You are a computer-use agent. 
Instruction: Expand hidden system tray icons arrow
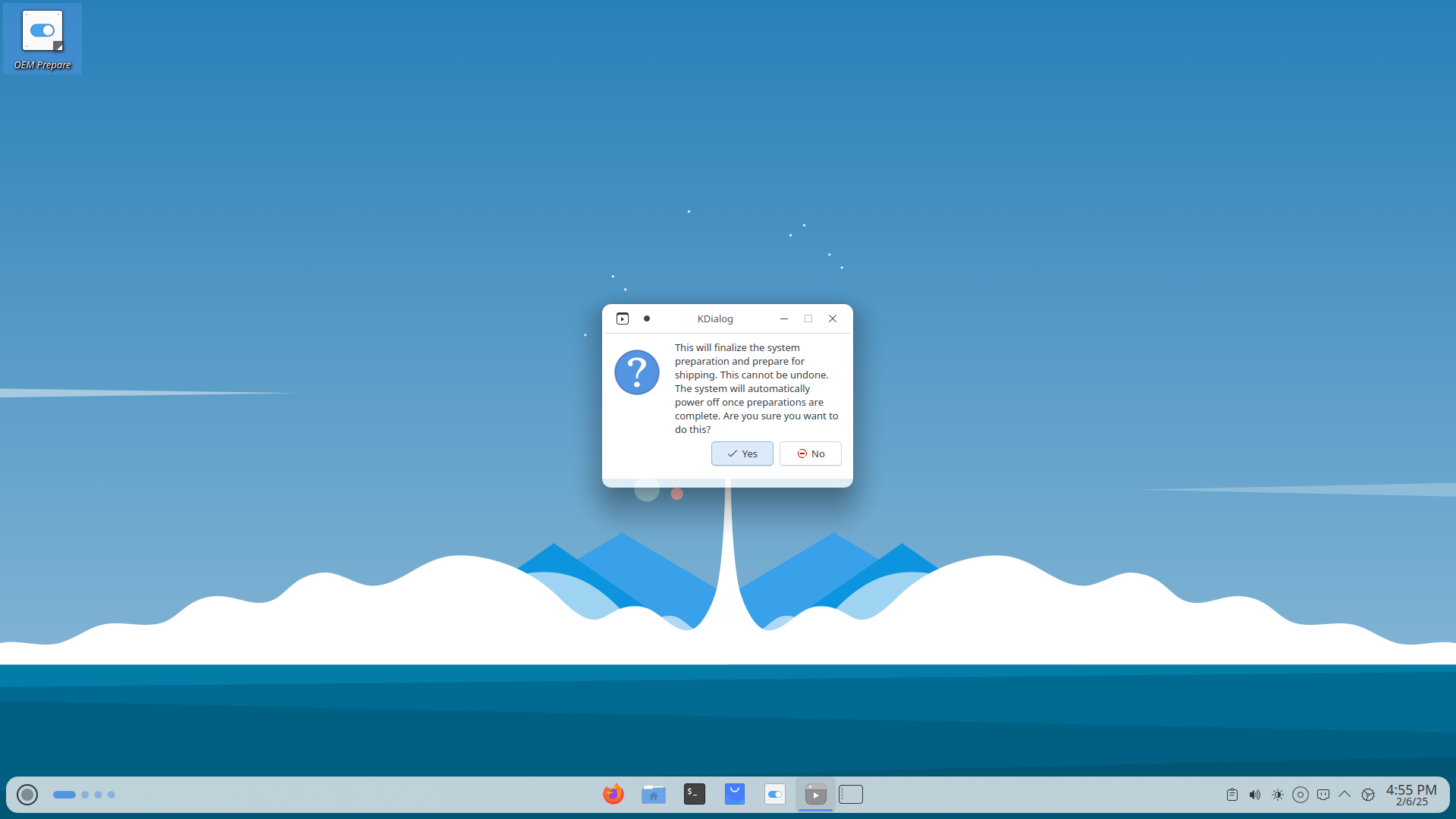tap(1345, 795)
